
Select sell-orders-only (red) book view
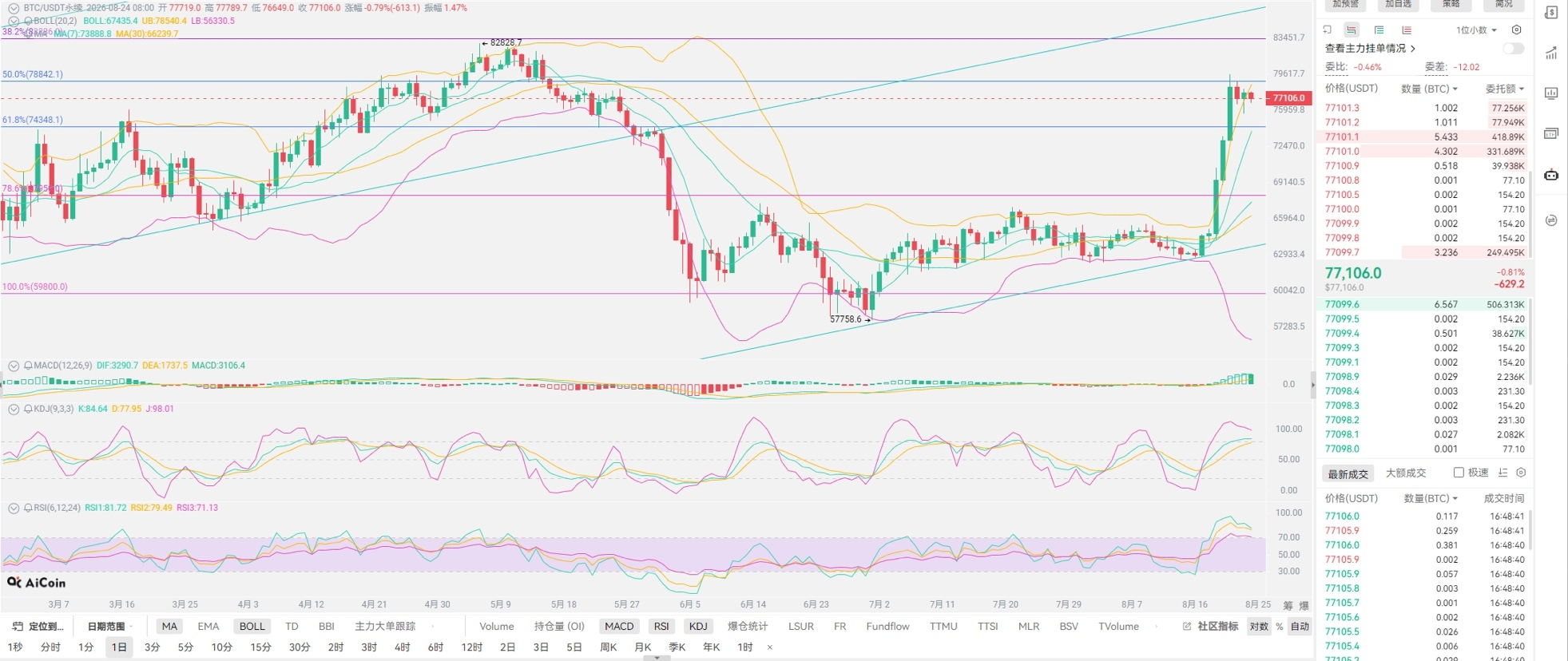point(1406,30)
